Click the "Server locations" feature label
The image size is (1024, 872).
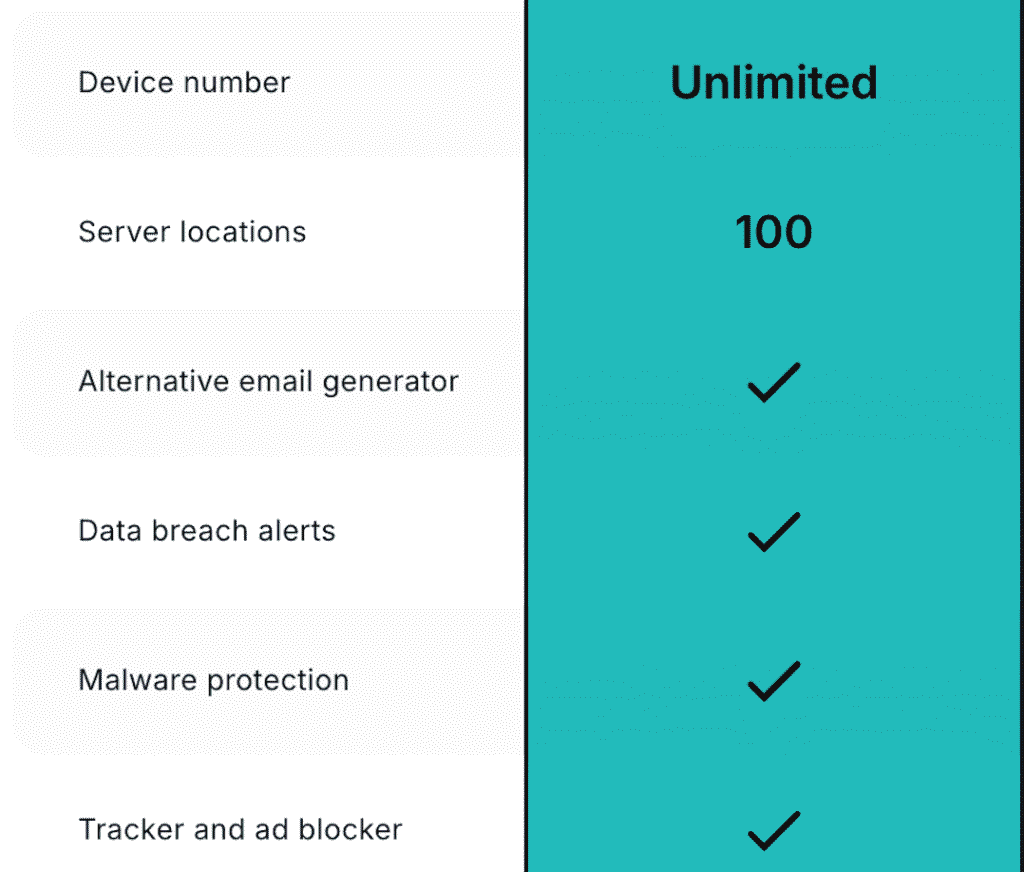[x=192, y=232]
